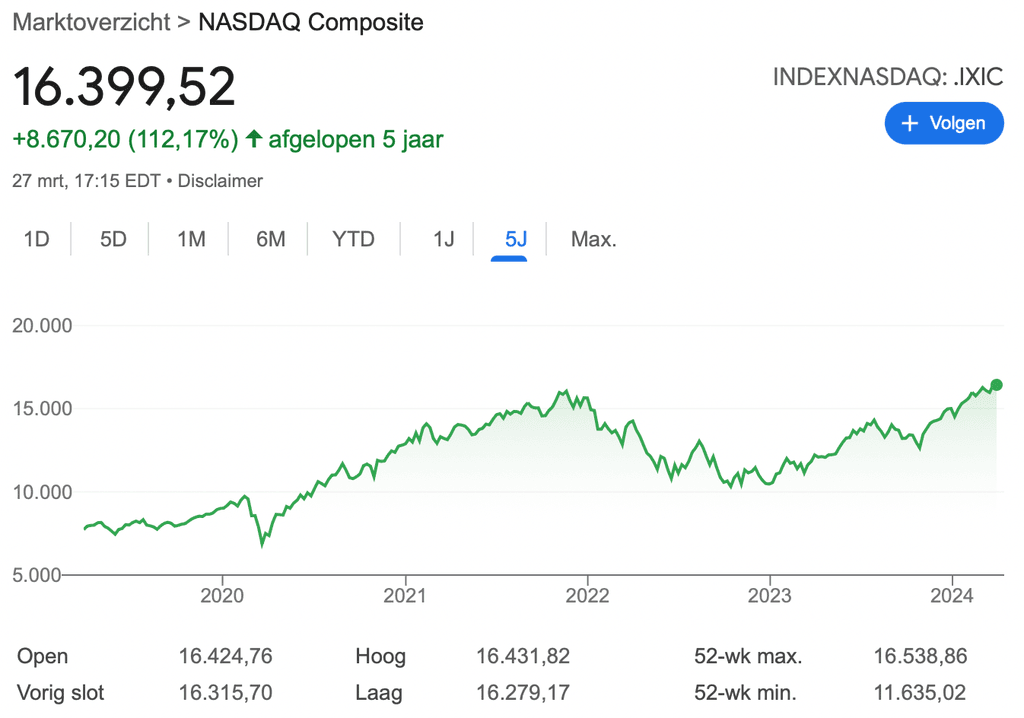Image resolution: width=1024 pixels, height=718 pixels.
Task: Click the 2024 x-axis label
Action: (x=952, y=597)
